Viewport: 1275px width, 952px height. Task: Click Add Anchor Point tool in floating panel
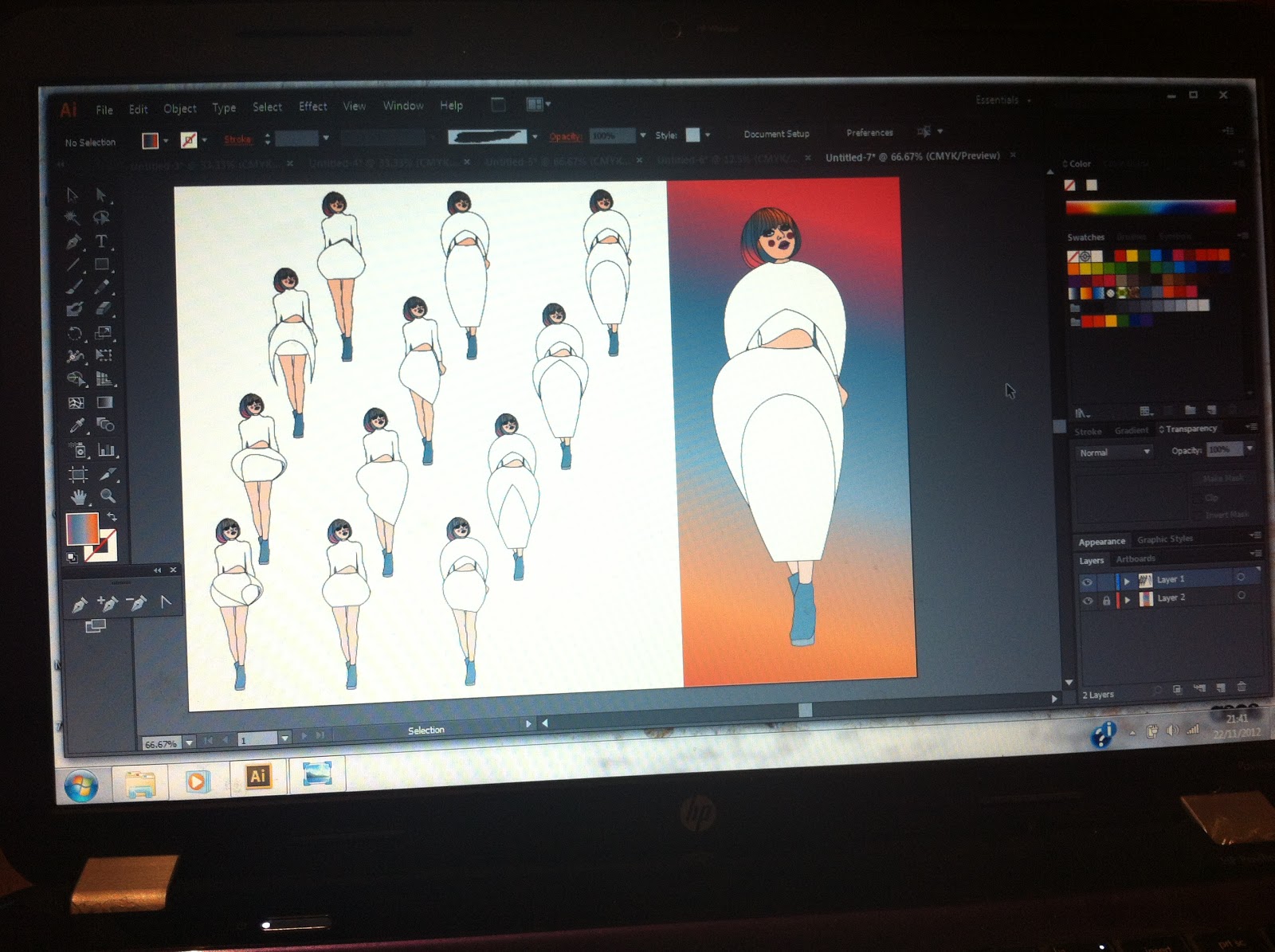click(108, 604)
